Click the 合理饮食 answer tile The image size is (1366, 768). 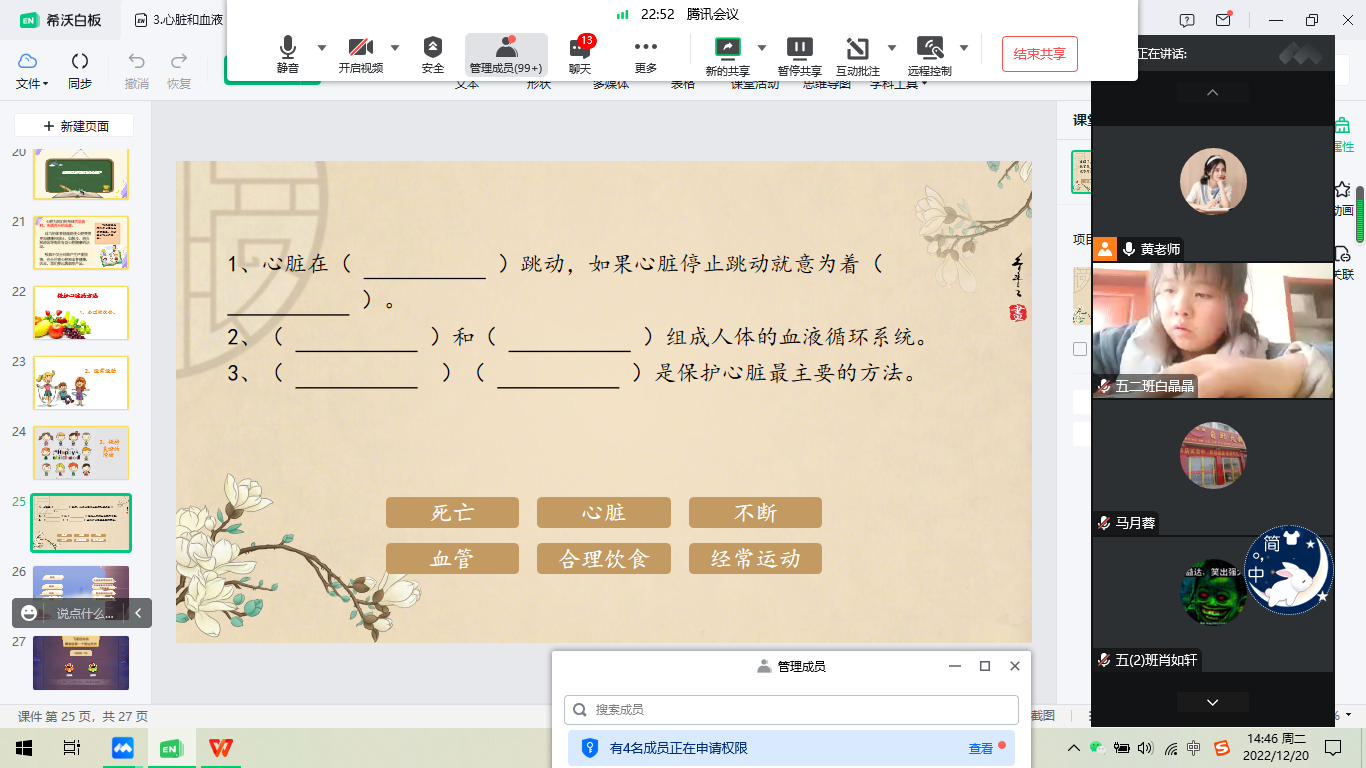tap(603, 559)
